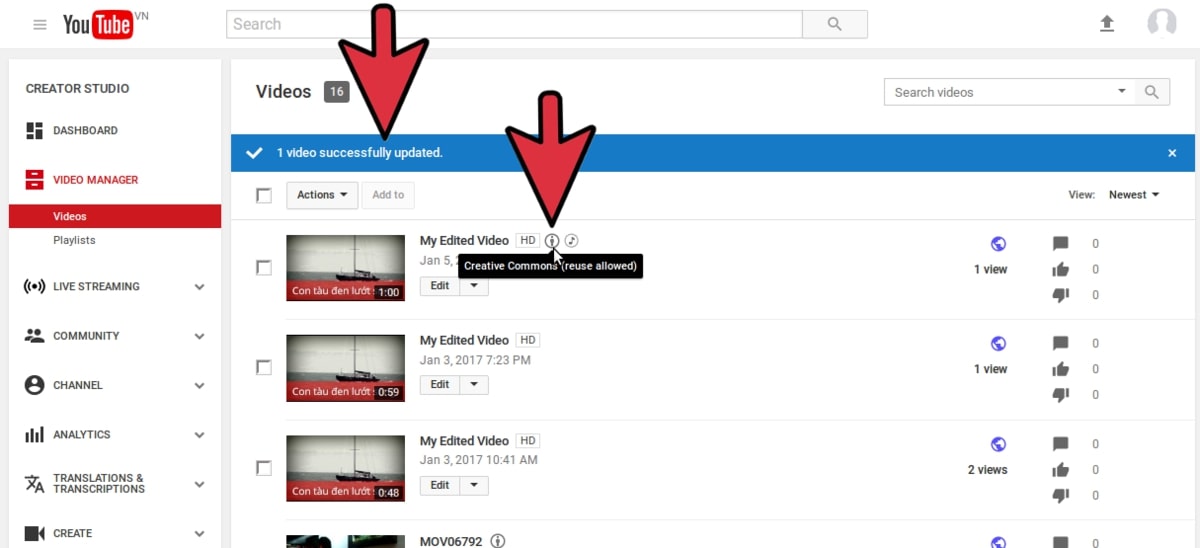Click the thumbs down icon for the 0:48 video

pyautogui.click(x=1061, y=495)
